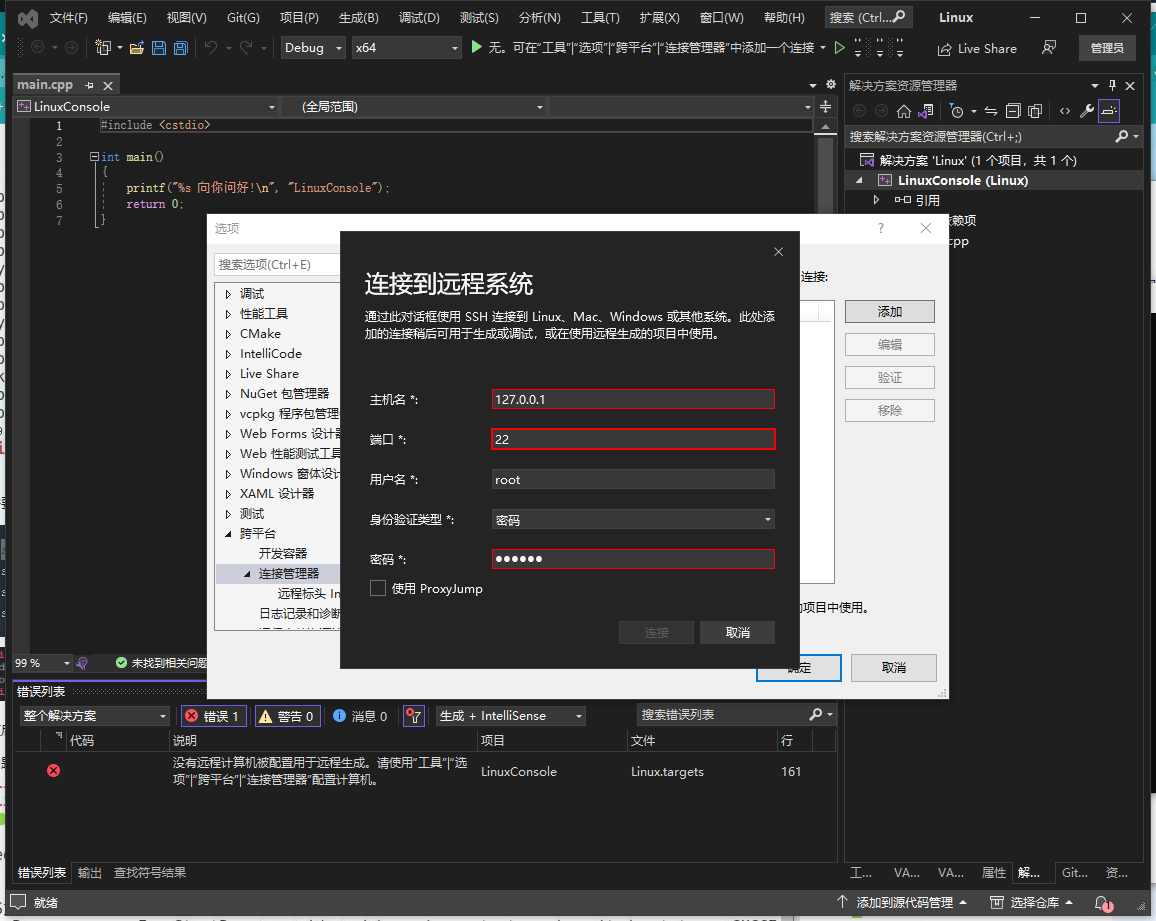Click the Collapse All icon in Solution Explorer

1013,111
